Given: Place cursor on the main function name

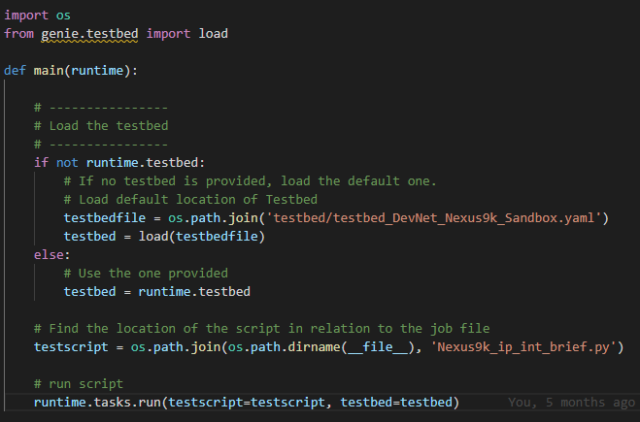Looking at the screenshot, I should click(x=50, y=70).
